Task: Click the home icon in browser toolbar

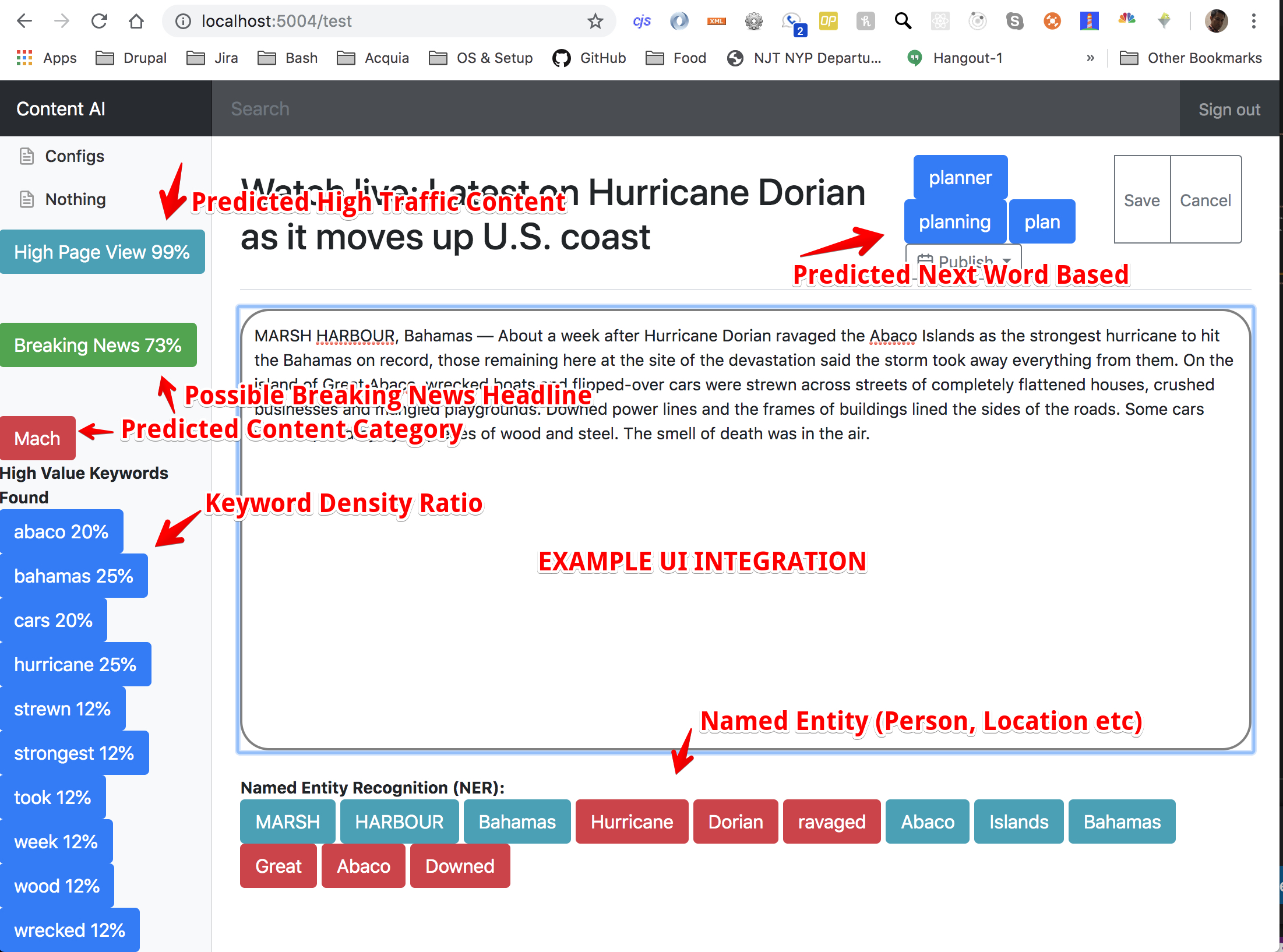Action: point(136,22)
